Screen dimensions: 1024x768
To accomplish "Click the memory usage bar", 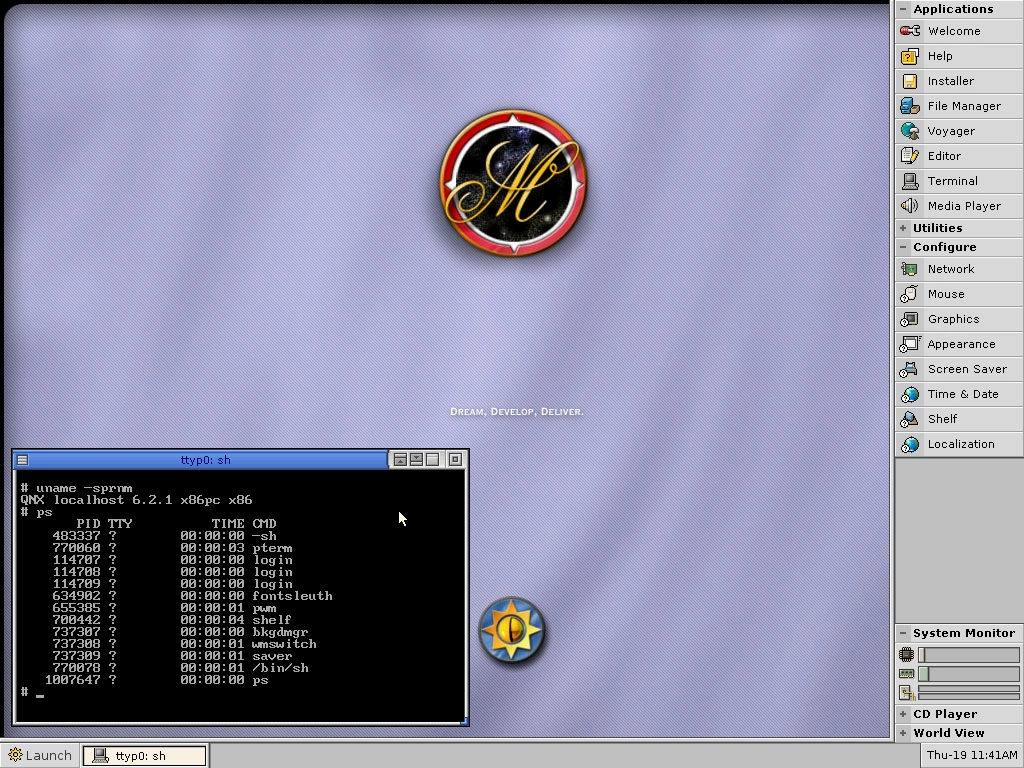I will (968, 673).
